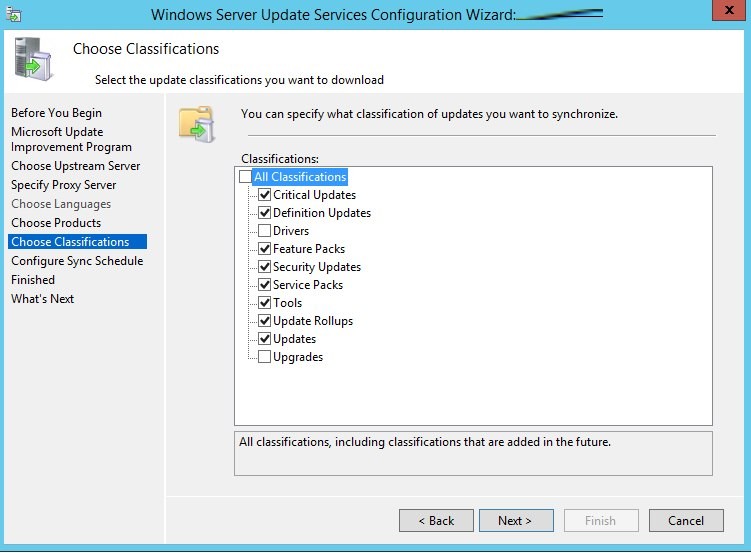This screenshot has height=553, width=751.
Task: Disable the Feature Packs checkbox
Action: pos(265,249)
